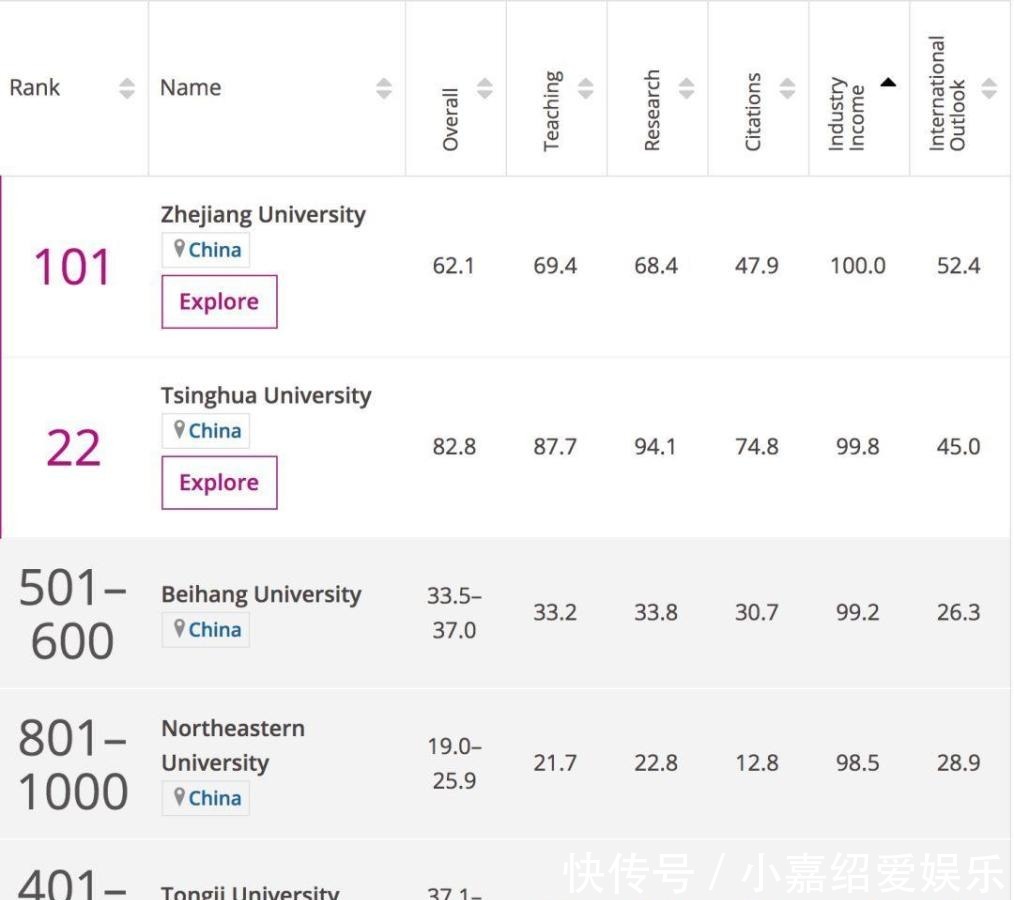Click Explore for Tsinghua University

point(218,482)
